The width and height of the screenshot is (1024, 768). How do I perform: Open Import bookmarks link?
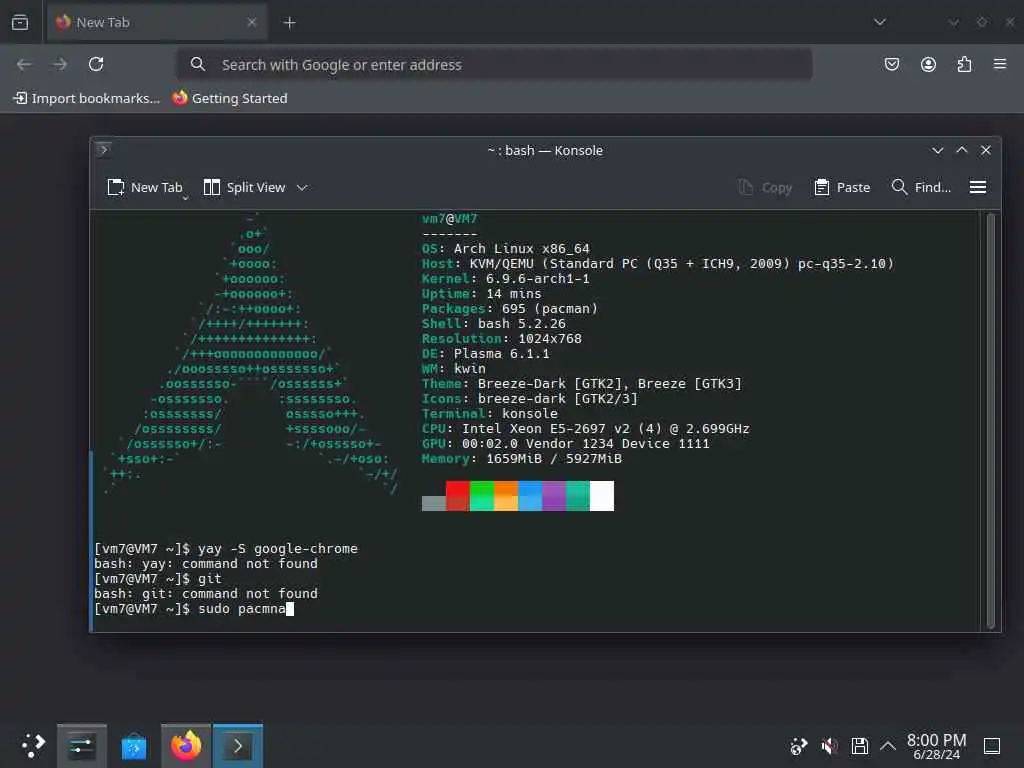point(87,98)
